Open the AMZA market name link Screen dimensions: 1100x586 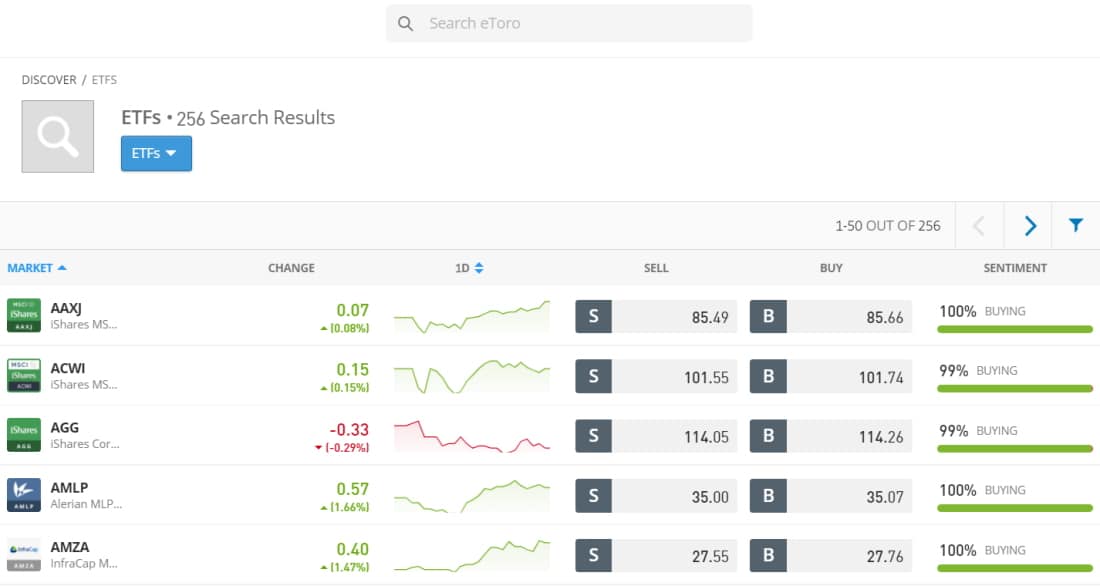(69, 547)
